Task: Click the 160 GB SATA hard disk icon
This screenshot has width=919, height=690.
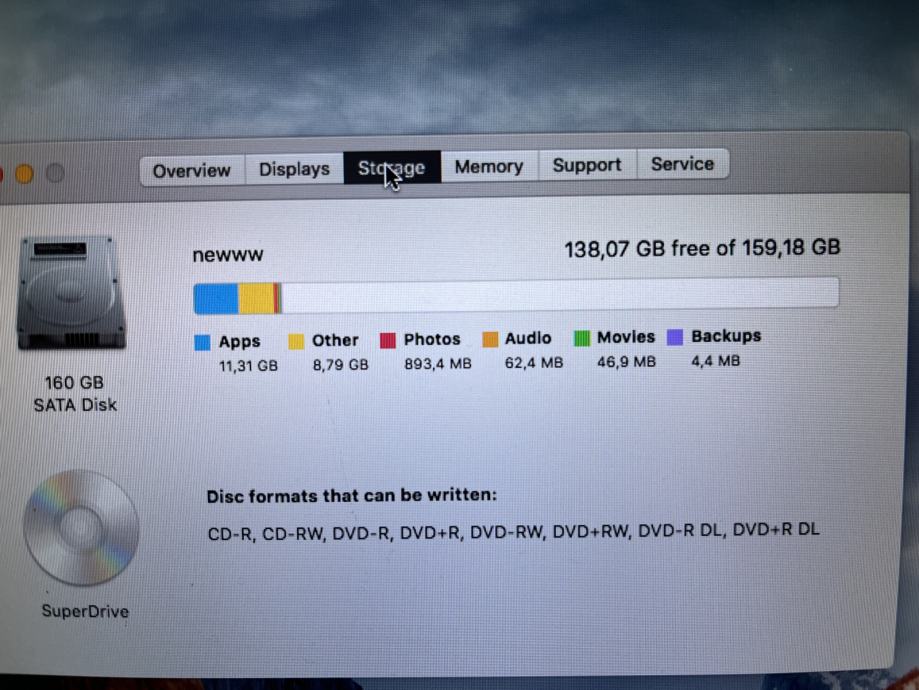Action: point(72,293)
